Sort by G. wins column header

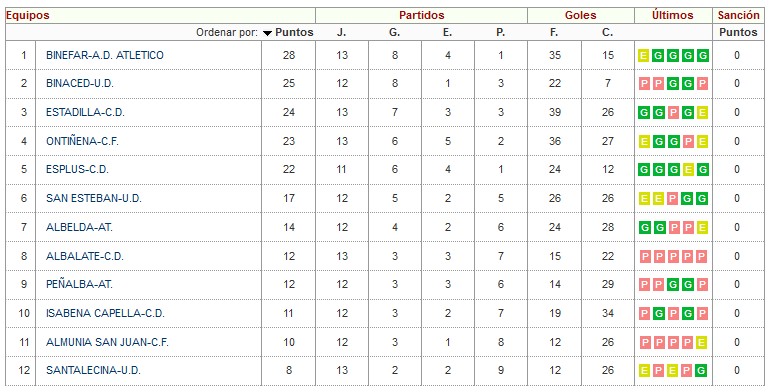click(x=394, y=32)
